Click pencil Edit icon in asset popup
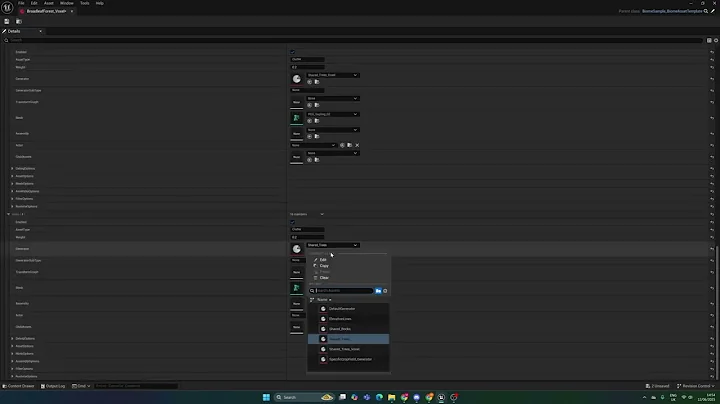 click(315, 260)
